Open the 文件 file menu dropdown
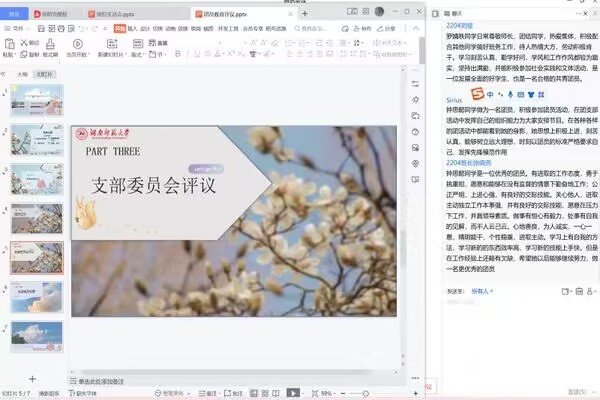The image size is (600, 400). 22,29
